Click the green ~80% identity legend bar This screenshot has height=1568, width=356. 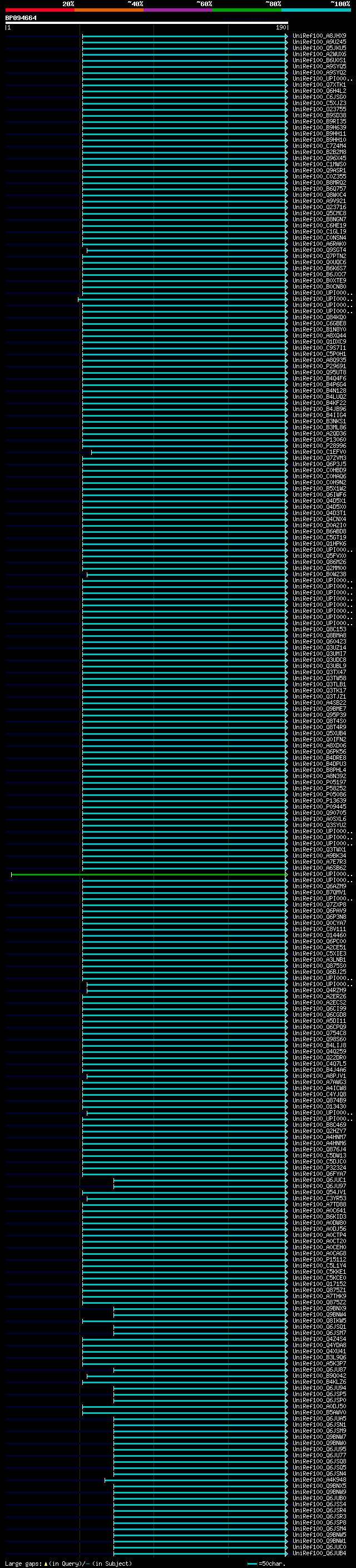[x=247, y=10]
